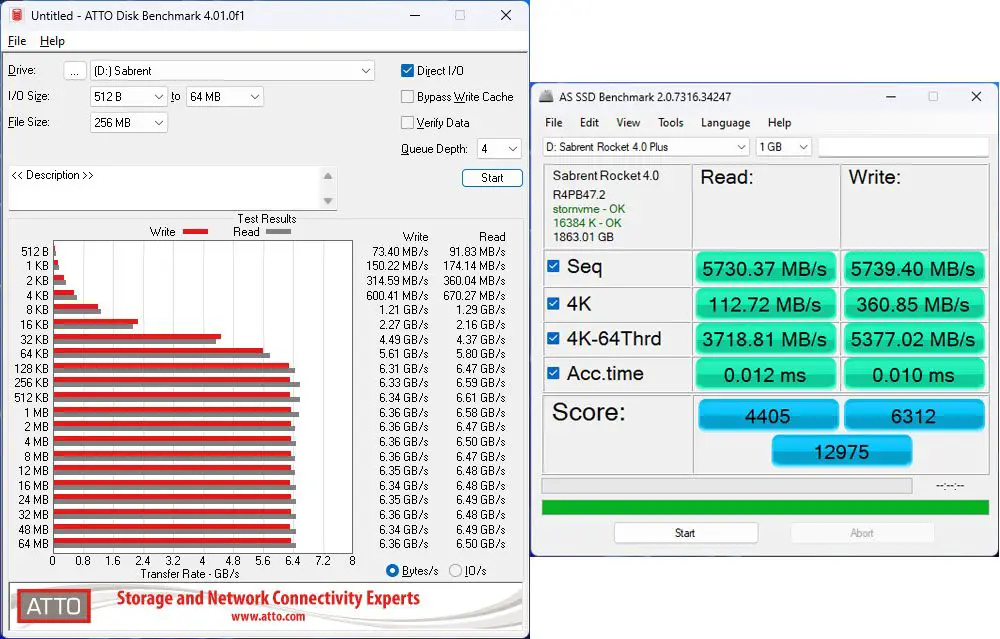Minimize the AS SSD Benchmark window

tap(891, 96)
